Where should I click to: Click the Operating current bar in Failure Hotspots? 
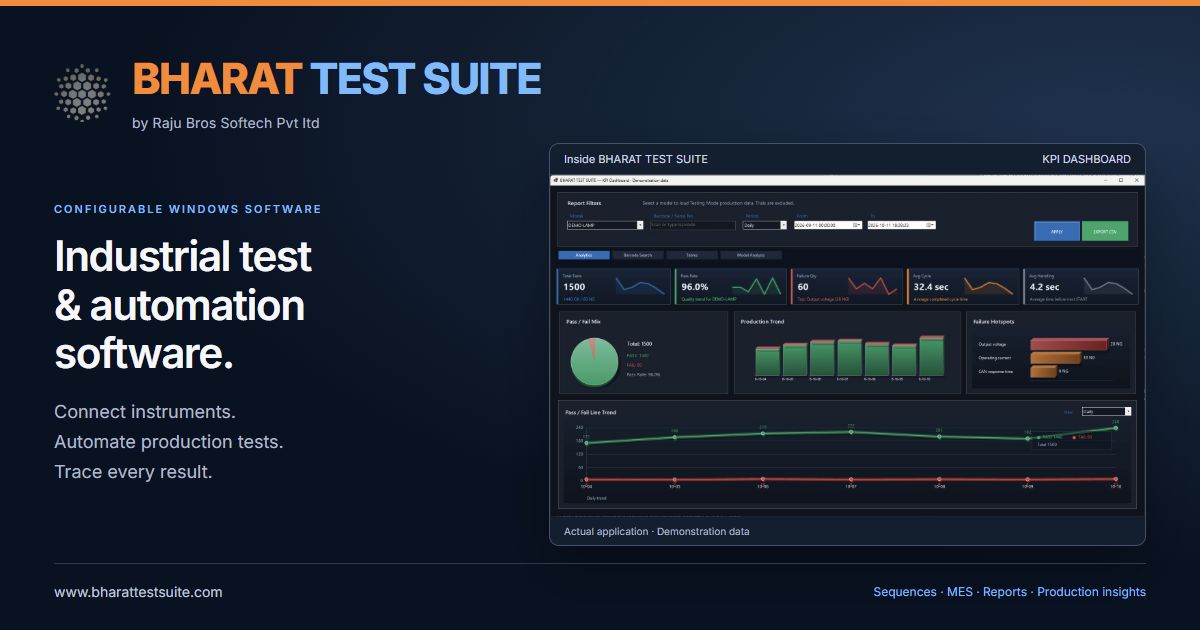(1055, 358)
